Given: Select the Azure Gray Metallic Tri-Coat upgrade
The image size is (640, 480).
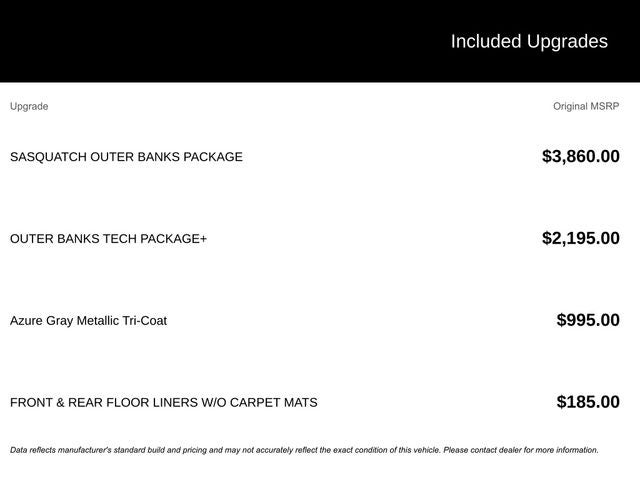Looking at the screenshot, I should (x=88, y=321).
